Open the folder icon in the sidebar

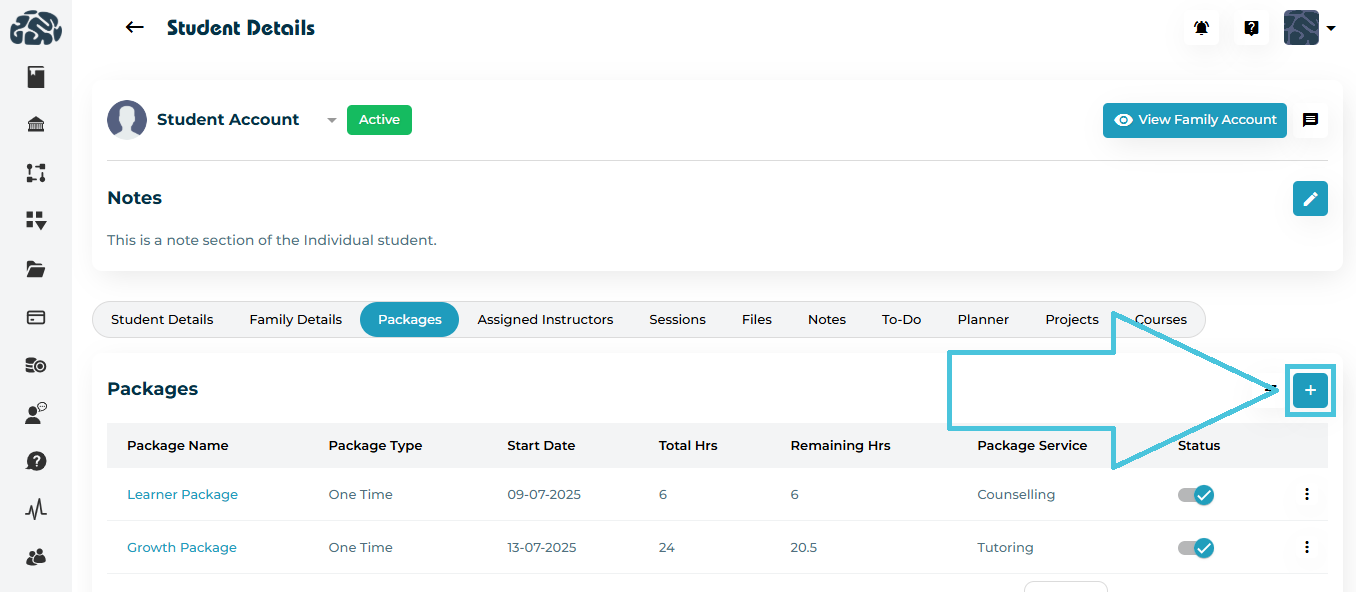[36, 269]
